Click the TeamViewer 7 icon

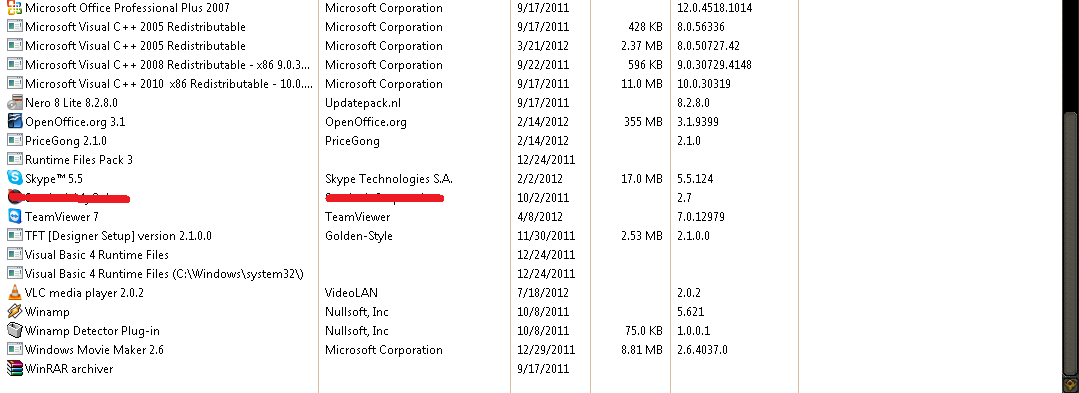14,216
